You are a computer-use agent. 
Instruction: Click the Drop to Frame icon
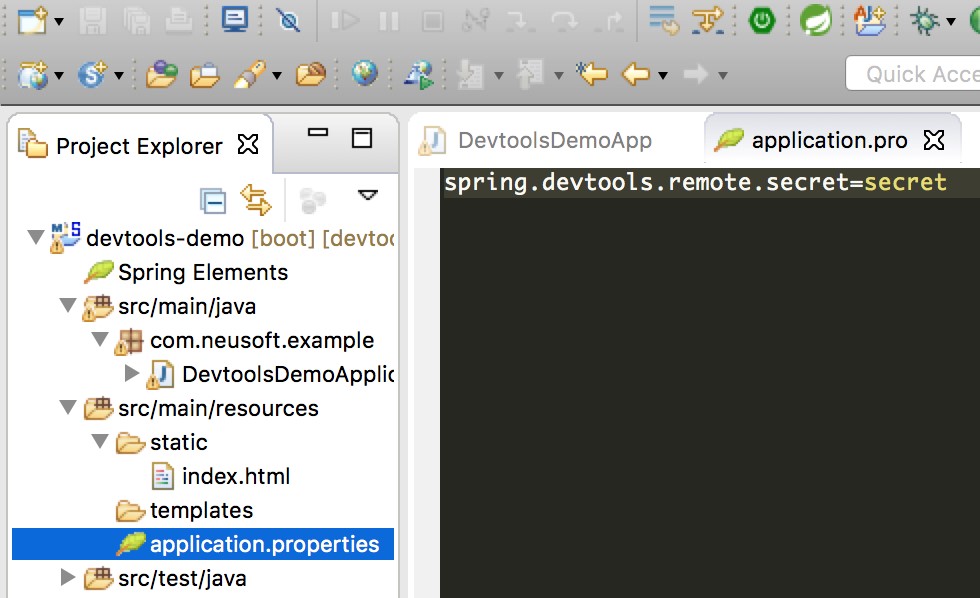tap(664, 21)
